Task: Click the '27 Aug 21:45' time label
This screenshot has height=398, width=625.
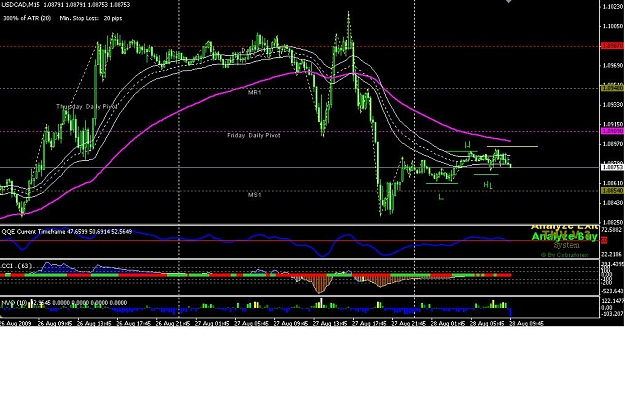Action: tap(408, 323)
